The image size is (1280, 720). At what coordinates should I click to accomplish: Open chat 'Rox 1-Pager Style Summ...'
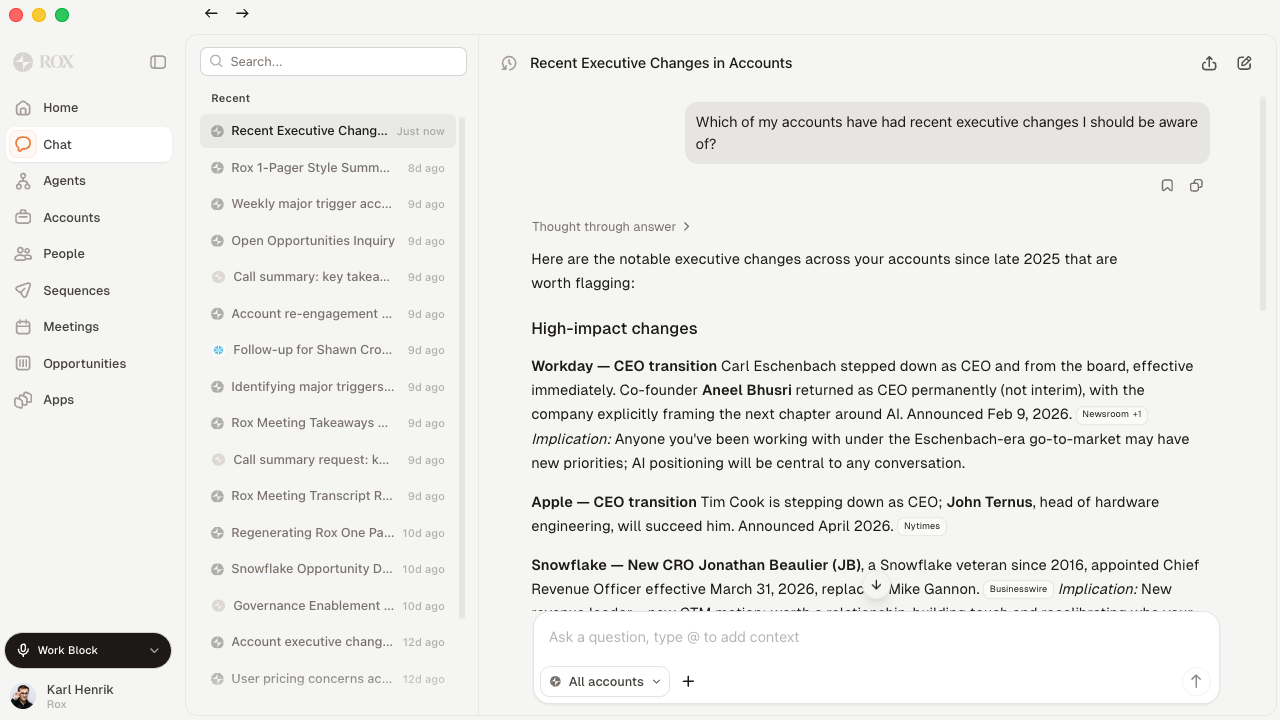(x=328, y=168)
